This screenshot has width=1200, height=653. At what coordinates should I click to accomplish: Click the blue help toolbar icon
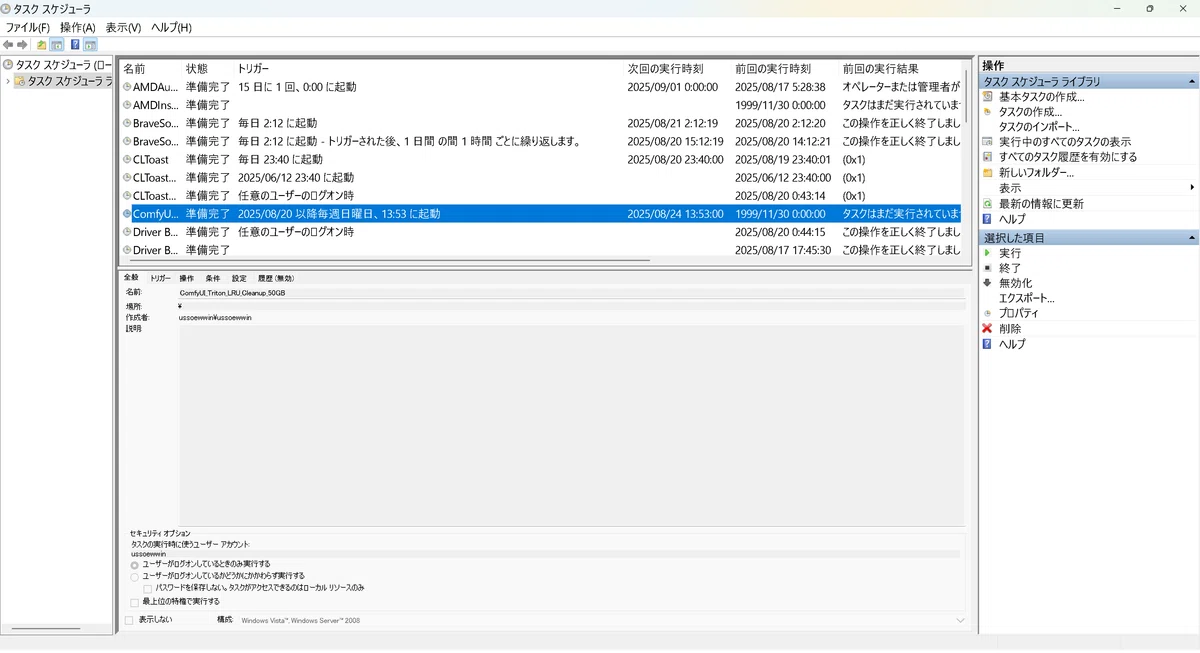pos(75,45)
